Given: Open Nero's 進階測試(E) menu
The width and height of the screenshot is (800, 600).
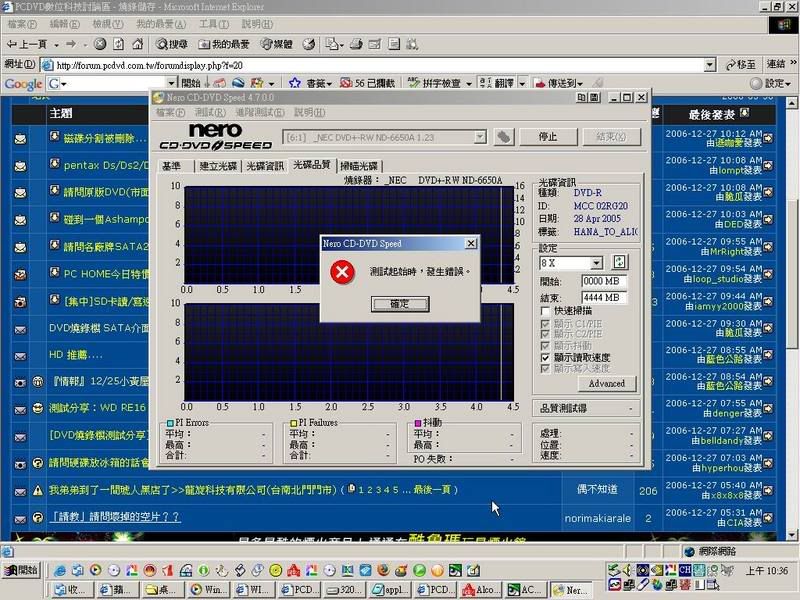Looking at the screenshot, I should pyautogui.click(x=260, y=112).
